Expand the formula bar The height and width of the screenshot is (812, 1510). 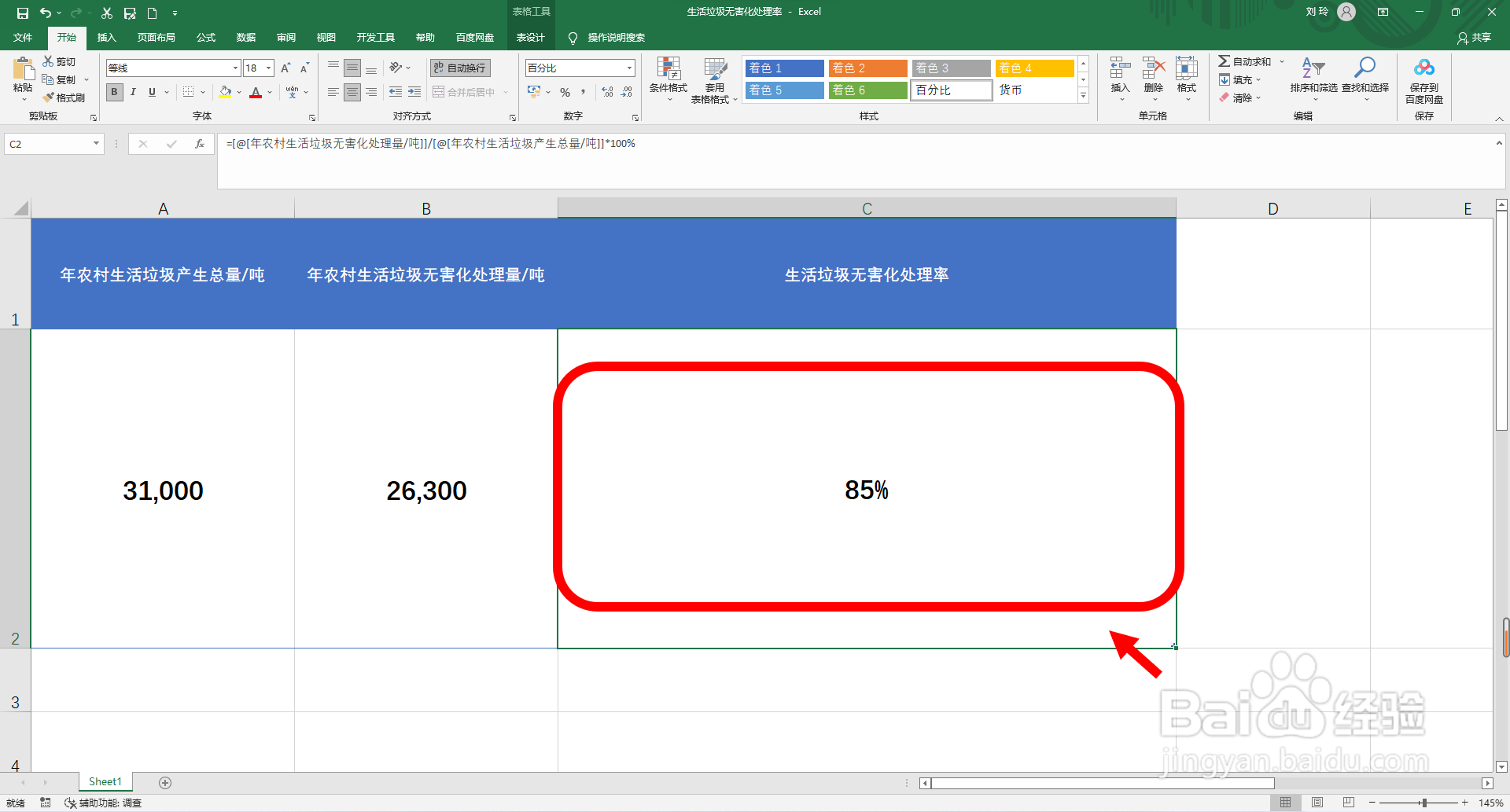pyautogui.click(x=1499, y=143)
